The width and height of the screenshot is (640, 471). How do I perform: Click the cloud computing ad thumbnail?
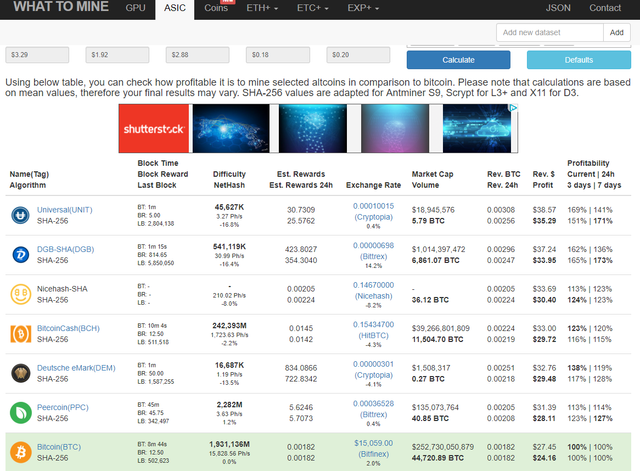click(477, 129)
